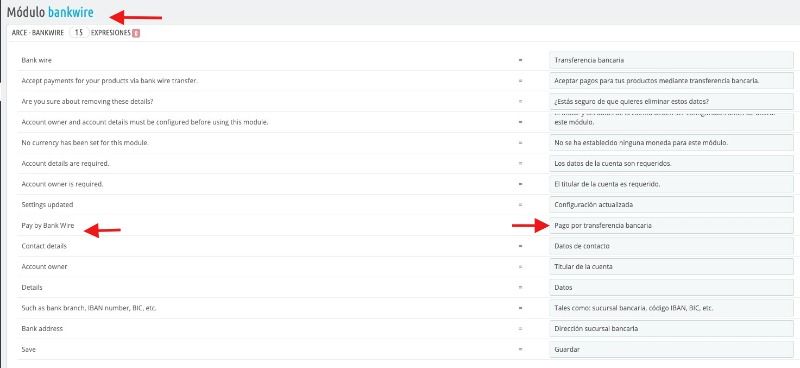Click the 'Datos de contacto' translation field
Screen dimensions: 800x368
point(671,246)
